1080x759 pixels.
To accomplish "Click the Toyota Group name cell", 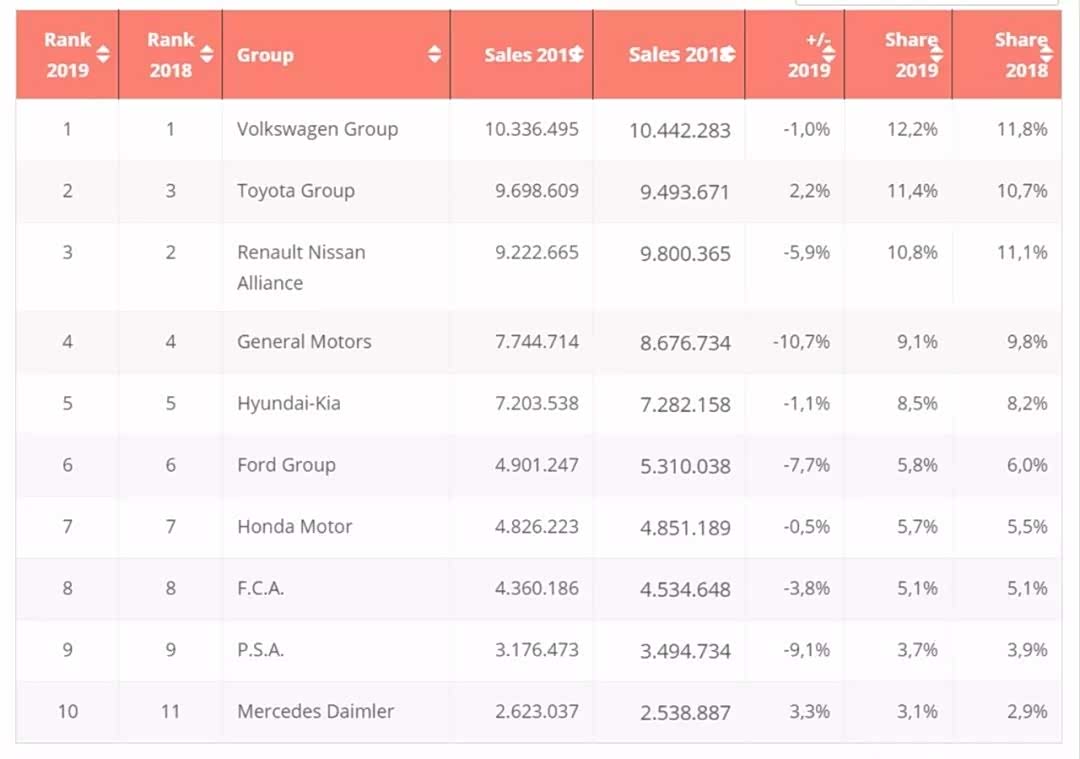I will point(295,191).
